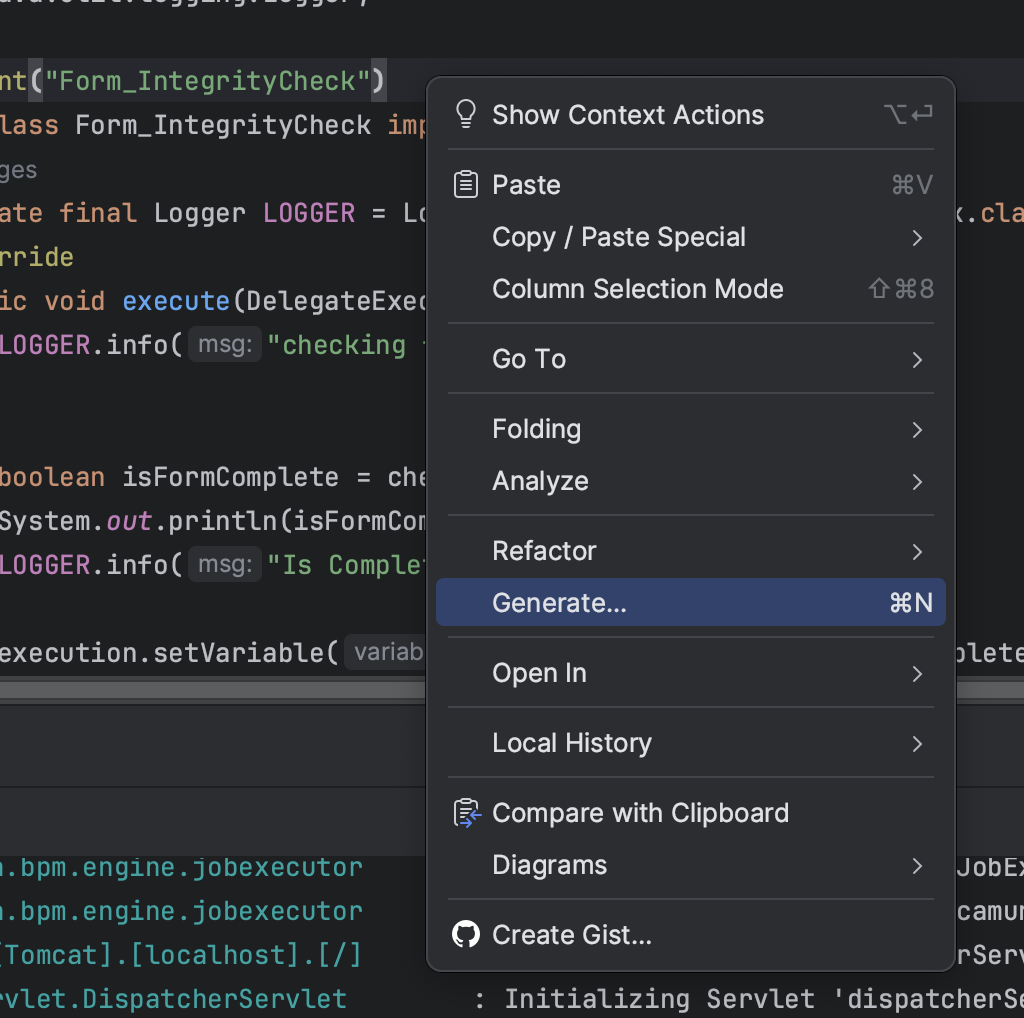Expand the Folding submenu chevron
Screen dimensions: 1024x1018
917,430
